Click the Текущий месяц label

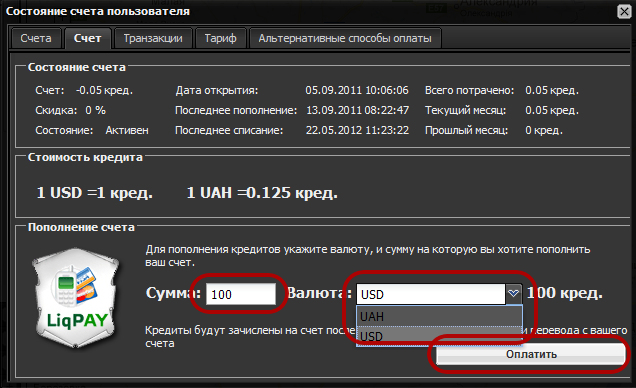click(x=465, y=110)
